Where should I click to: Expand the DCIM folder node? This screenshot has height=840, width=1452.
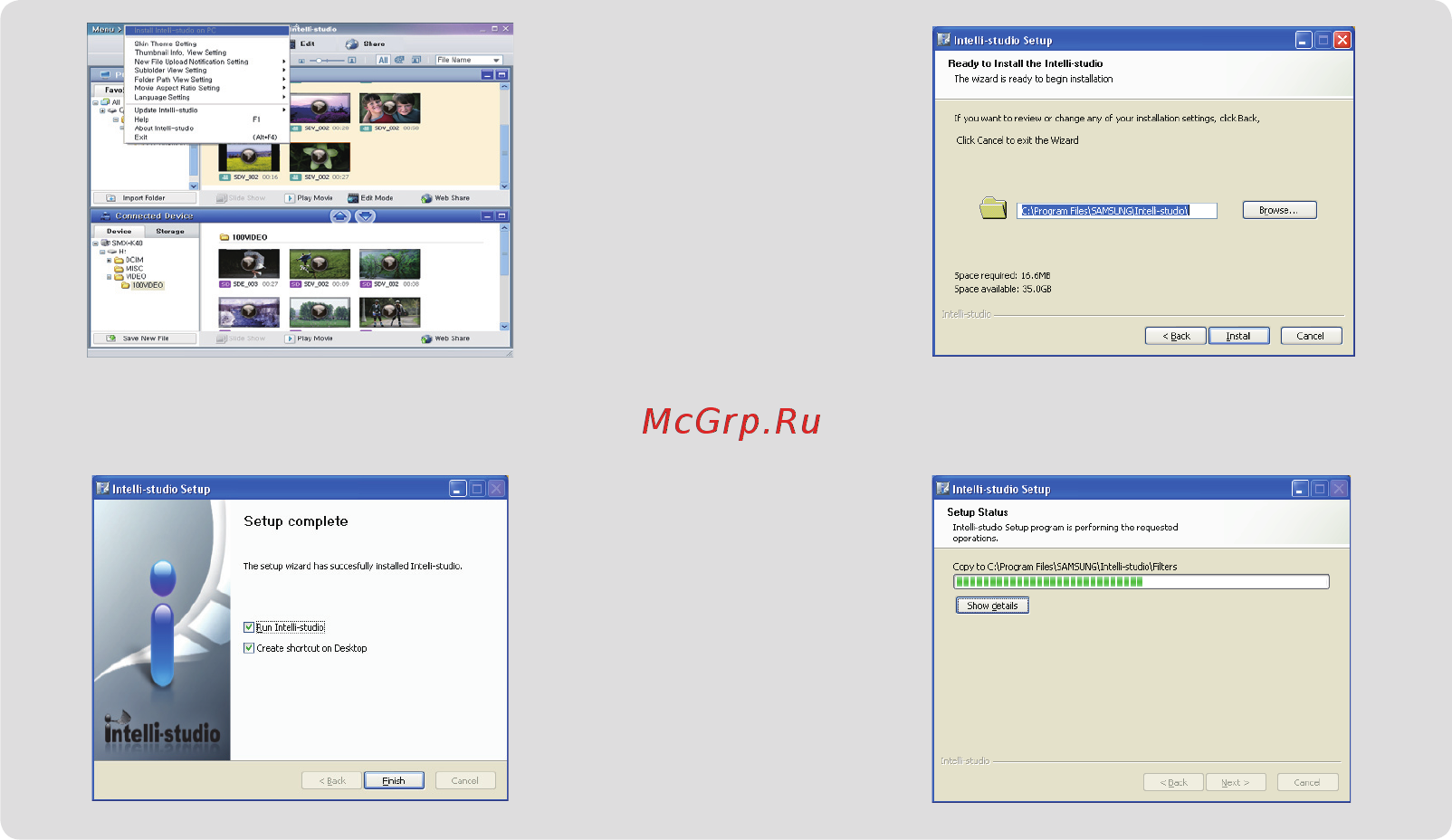(x=110, y=260)
